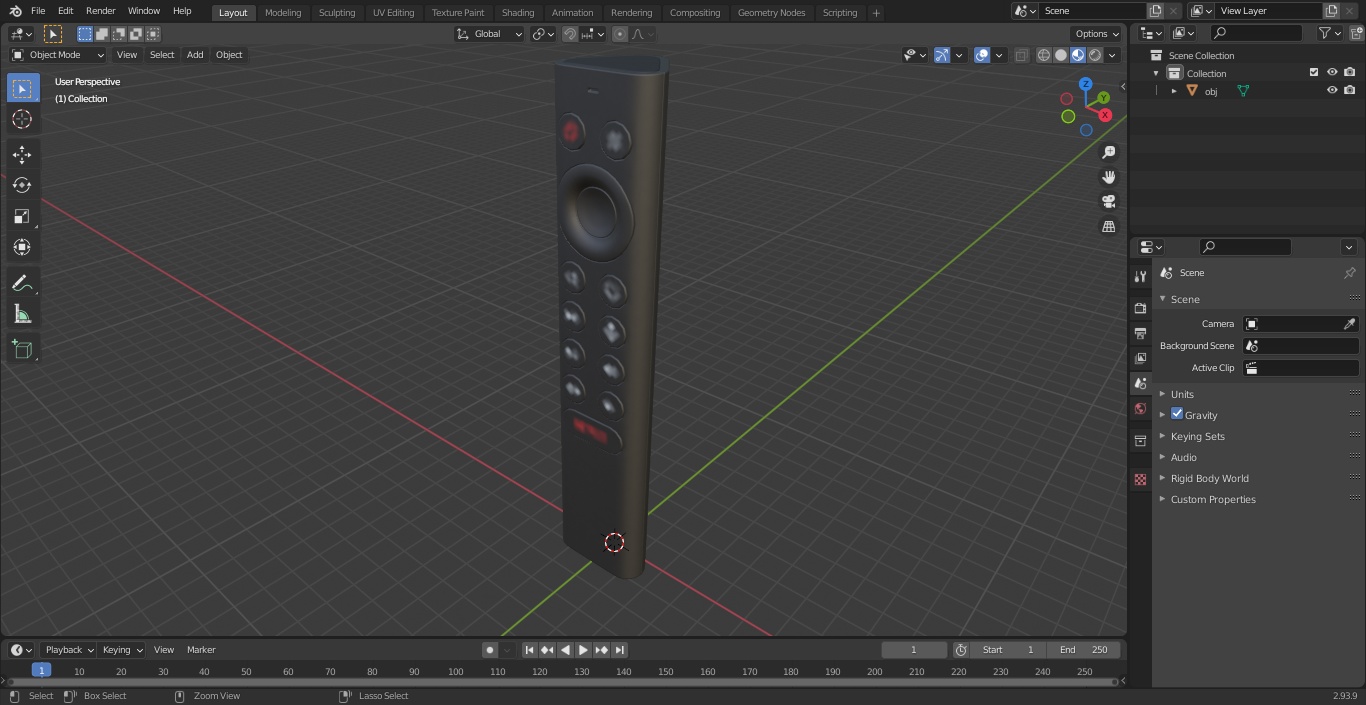The image size is (1366, 705).
Task: Add a new workspace with plus button
Action: (x=876, y=12)
